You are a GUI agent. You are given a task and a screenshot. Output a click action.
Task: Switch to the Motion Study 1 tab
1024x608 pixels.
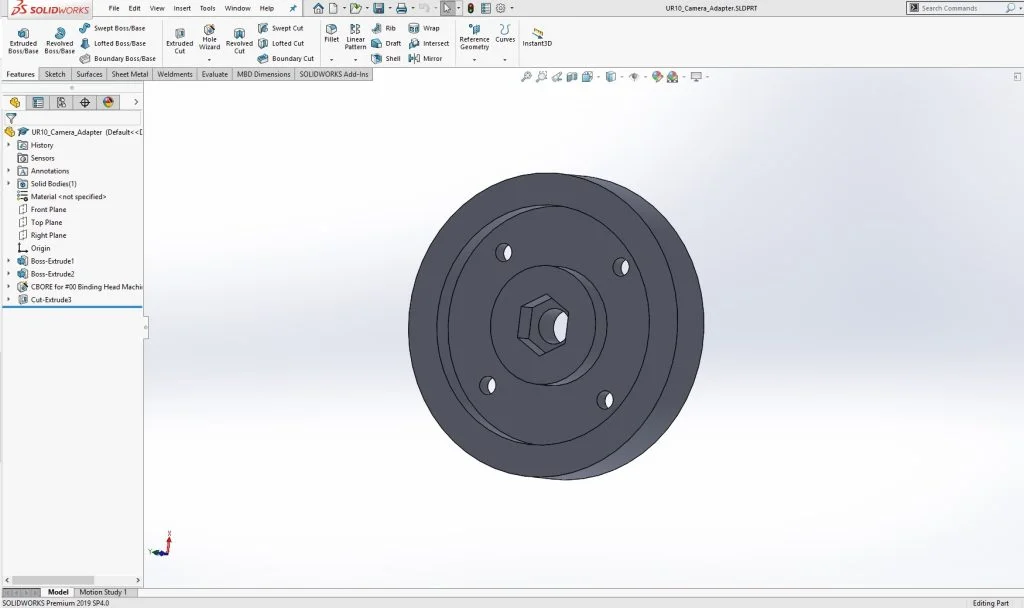(x=103, y=592)
